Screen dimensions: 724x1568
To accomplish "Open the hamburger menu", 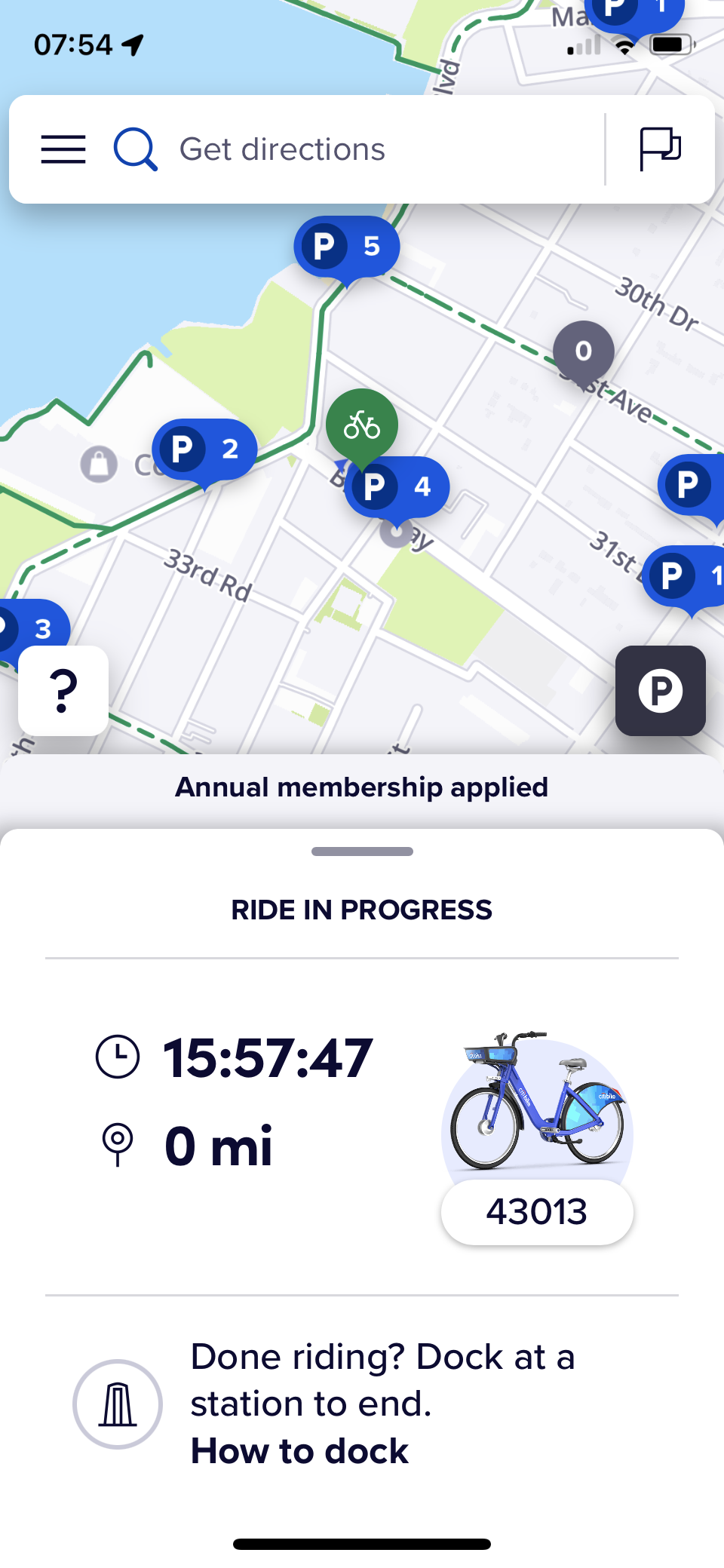I will pos(63,149).
